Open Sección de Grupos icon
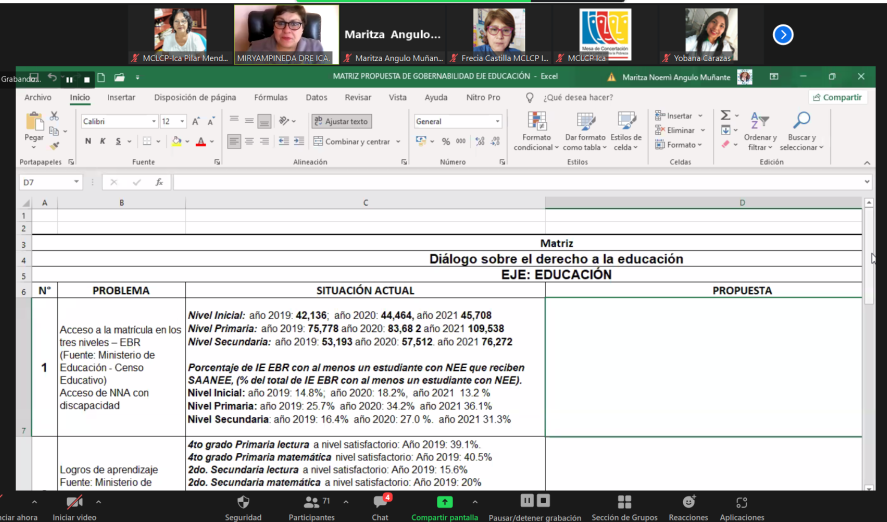The width and height of the screenshot is (887, 522). click(x=624, y=502)
